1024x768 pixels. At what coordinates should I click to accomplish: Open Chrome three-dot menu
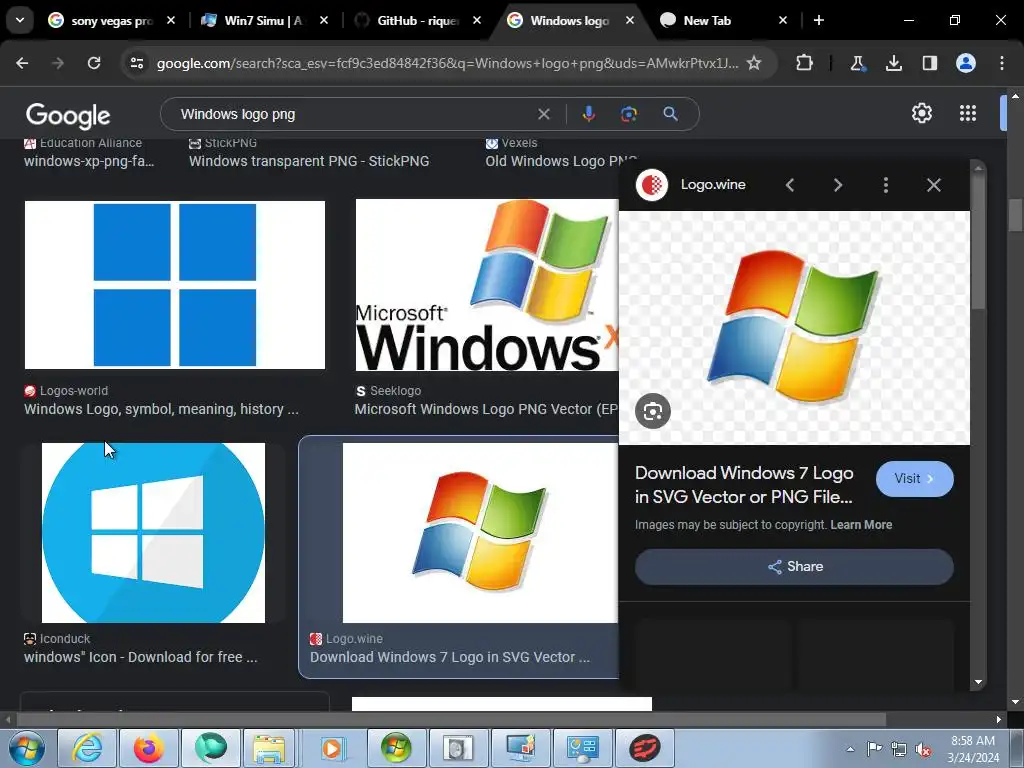tap(1002, 63)
